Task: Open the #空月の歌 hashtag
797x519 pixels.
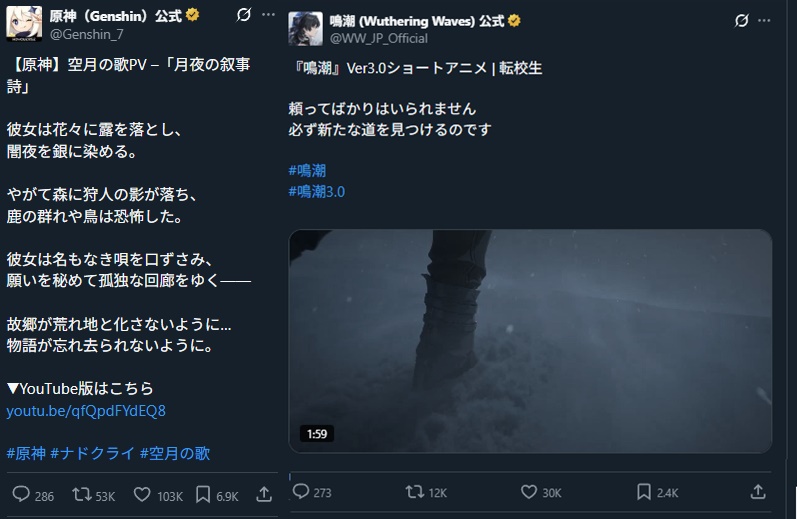Action: [175, 453]
